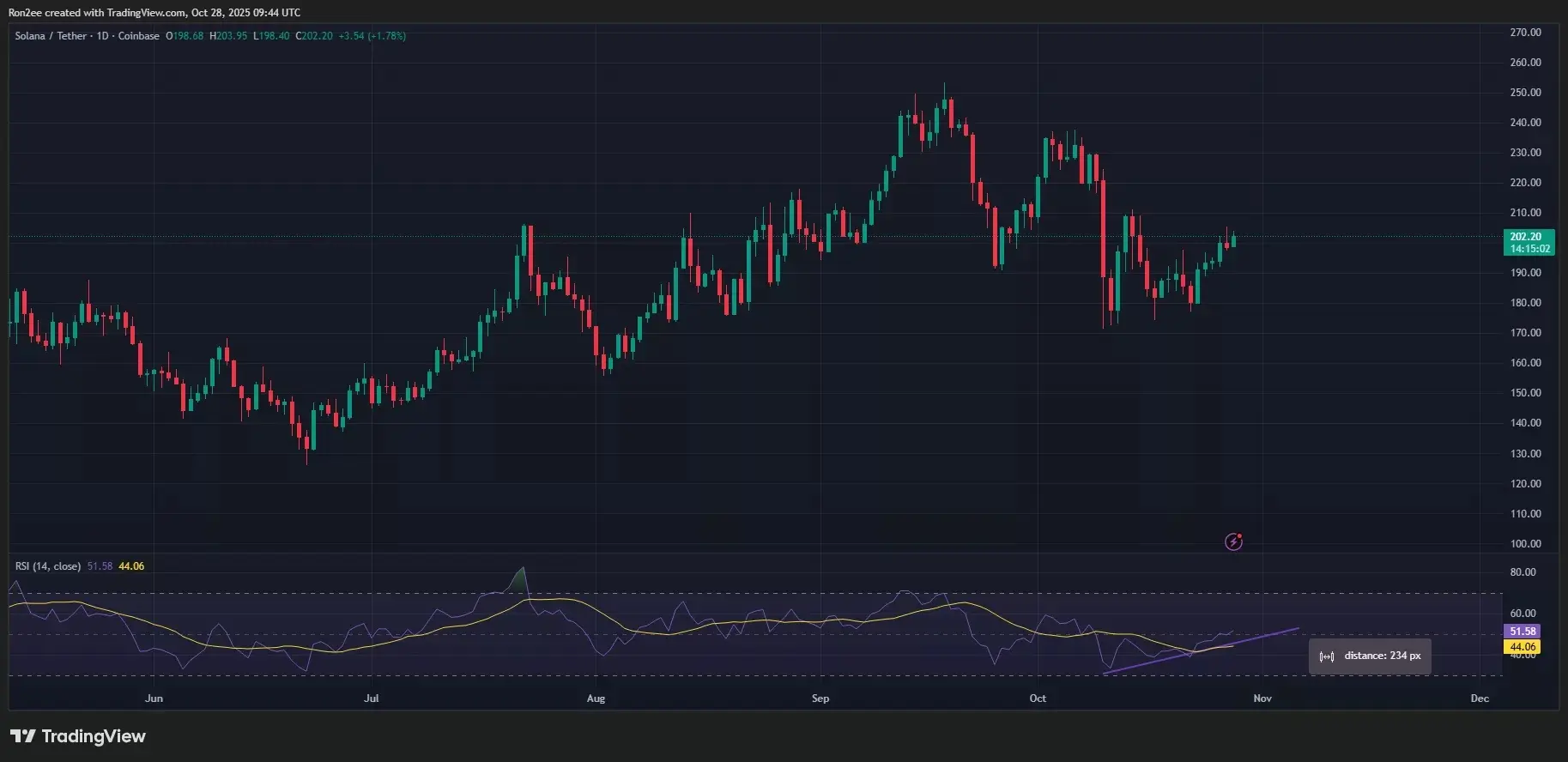Click the 250.00 level on price scale
The width and height of the screenshot is (1568, 762).
click(x=1525, y=93)
